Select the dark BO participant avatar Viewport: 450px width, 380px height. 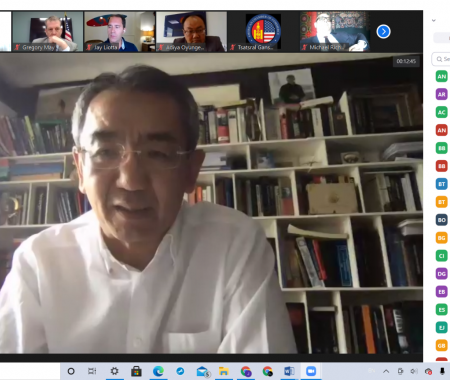click(441, 220)
